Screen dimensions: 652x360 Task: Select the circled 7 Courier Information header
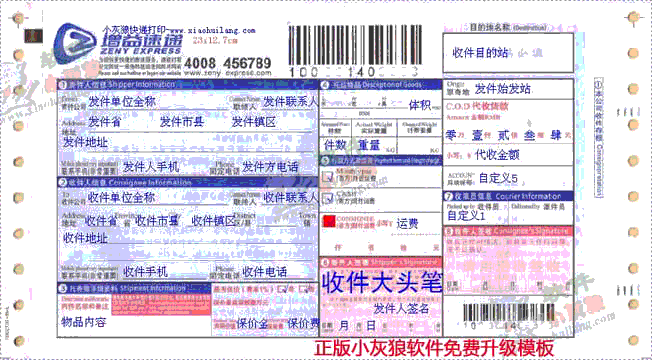pos(508,196)
